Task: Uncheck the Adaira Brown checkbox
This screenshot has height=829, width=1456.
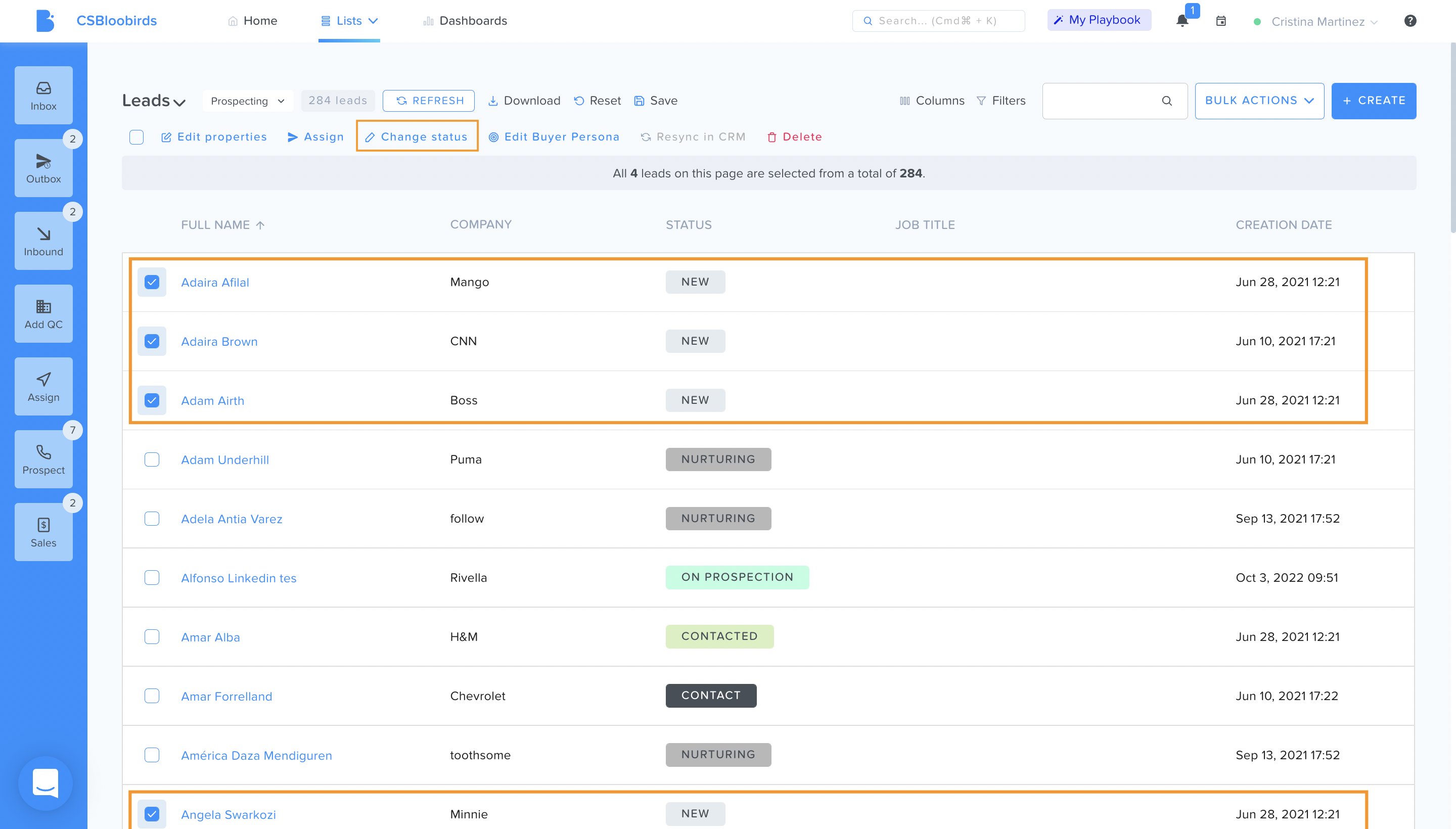Action: click(x=152, y=342)
